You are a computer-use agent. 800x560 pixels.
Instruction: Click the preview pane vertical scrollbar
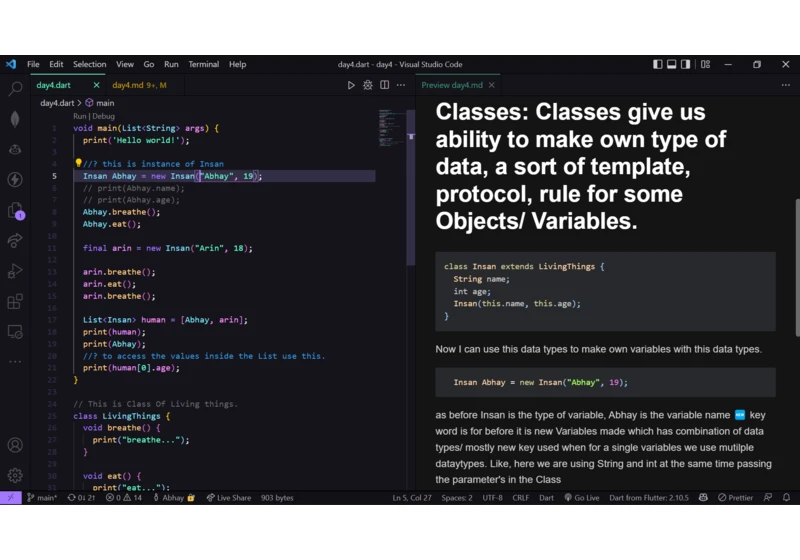click(x=797, y=267)
